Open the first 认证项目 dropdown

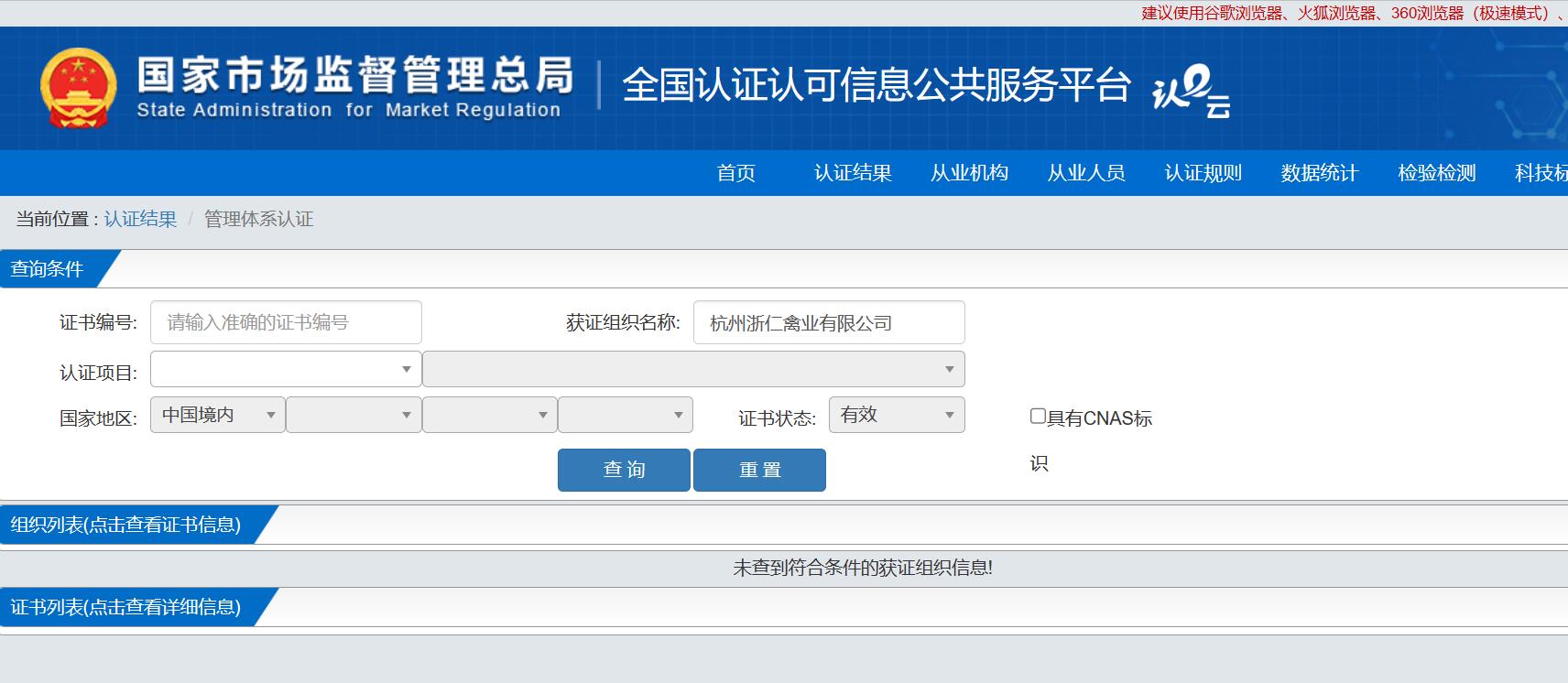286,369
